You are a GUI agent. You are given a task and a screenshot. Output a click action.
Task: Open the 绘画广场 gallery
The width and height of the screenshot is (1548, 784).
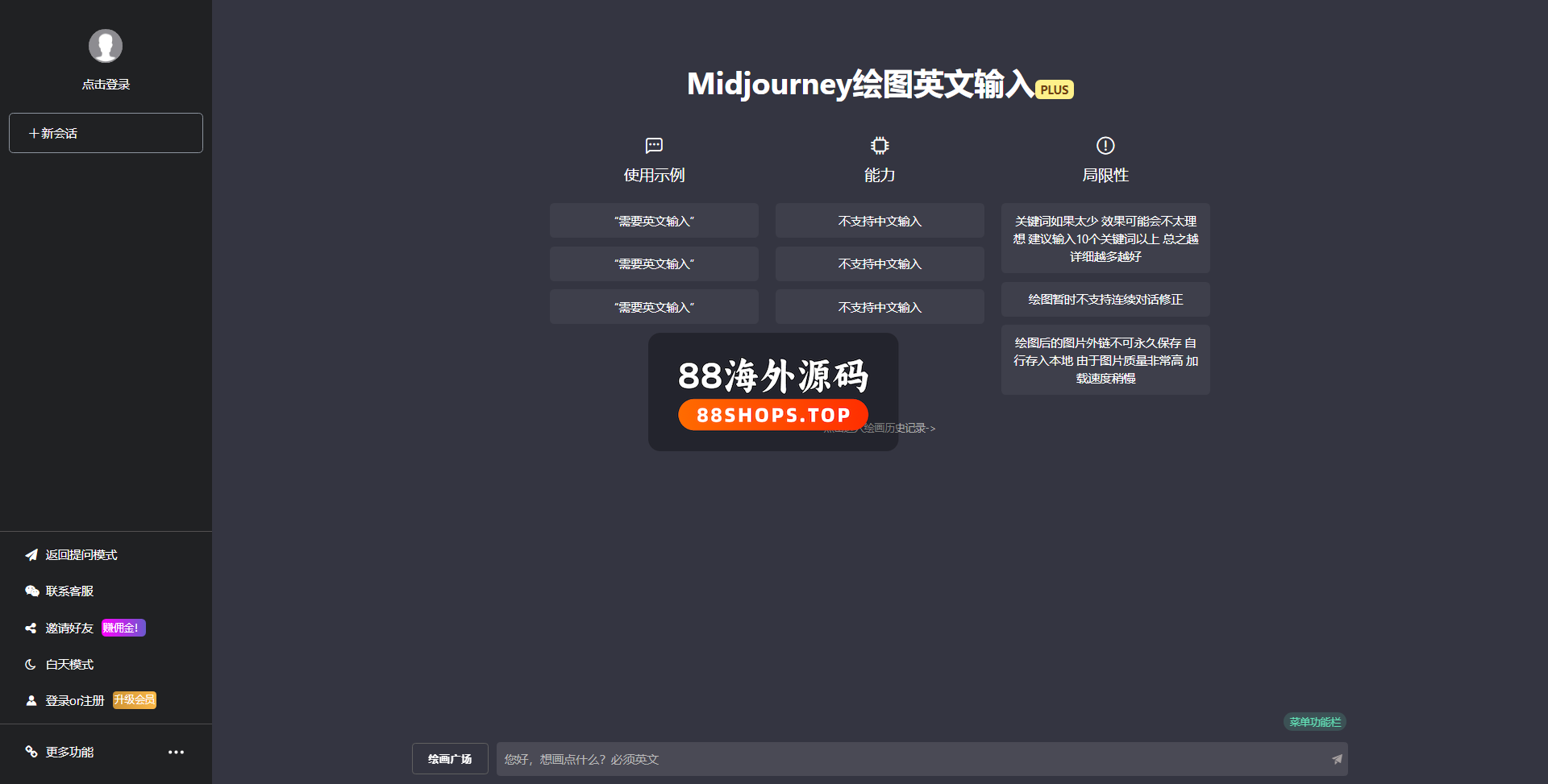(450, 759)
